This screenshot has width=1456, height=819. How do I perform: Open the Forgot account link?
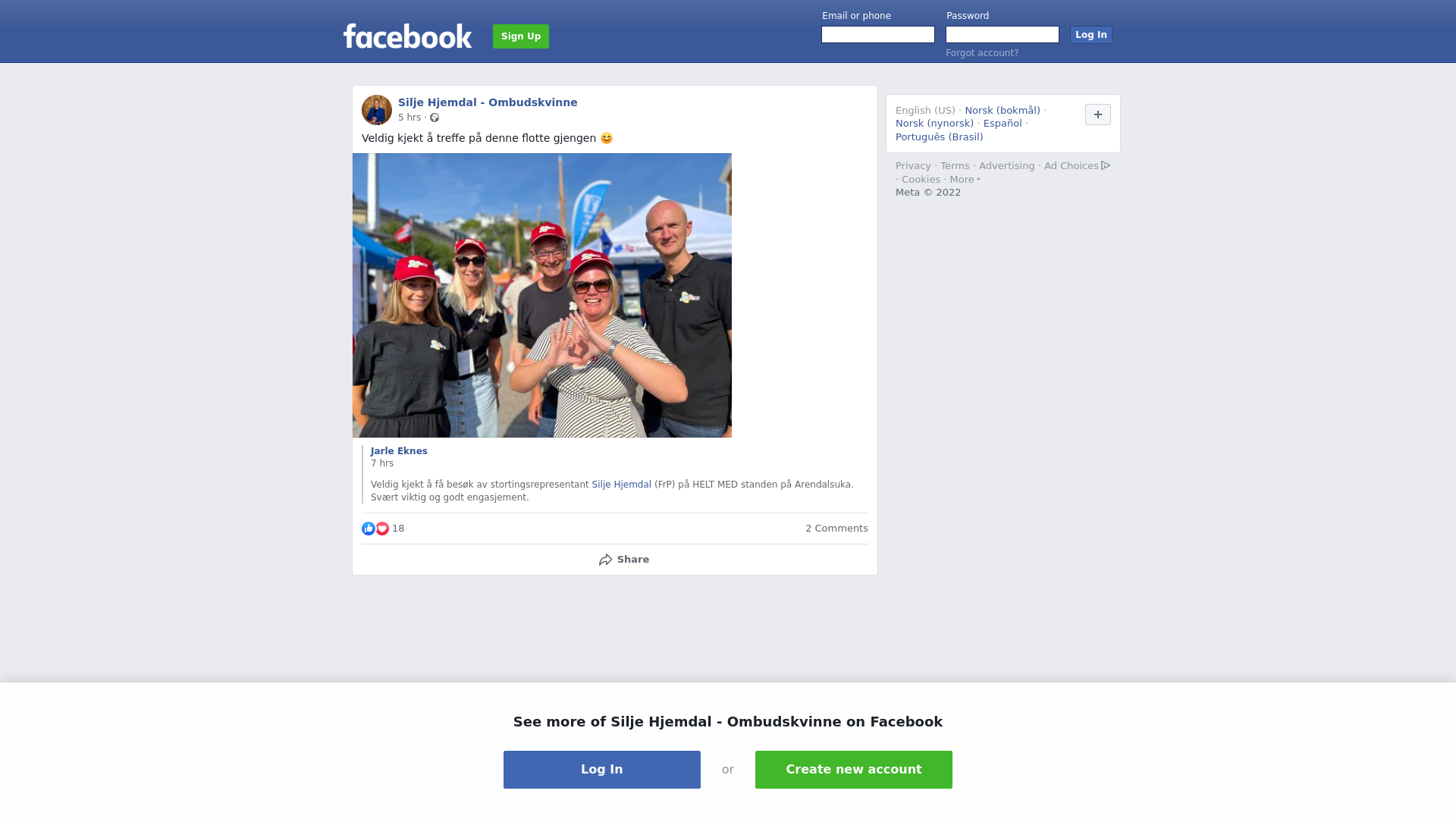(982, 53)
